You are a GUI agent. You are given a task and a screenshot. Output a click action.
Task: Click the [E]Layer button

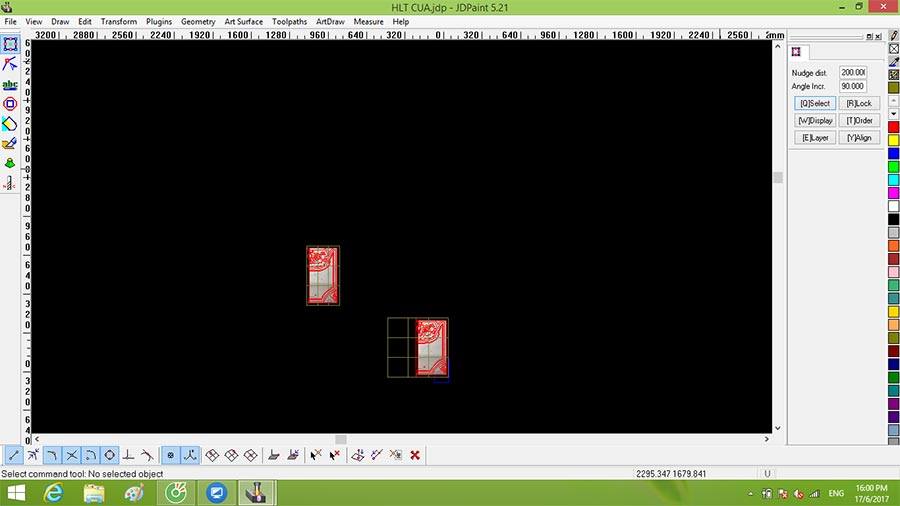point(815,138)
